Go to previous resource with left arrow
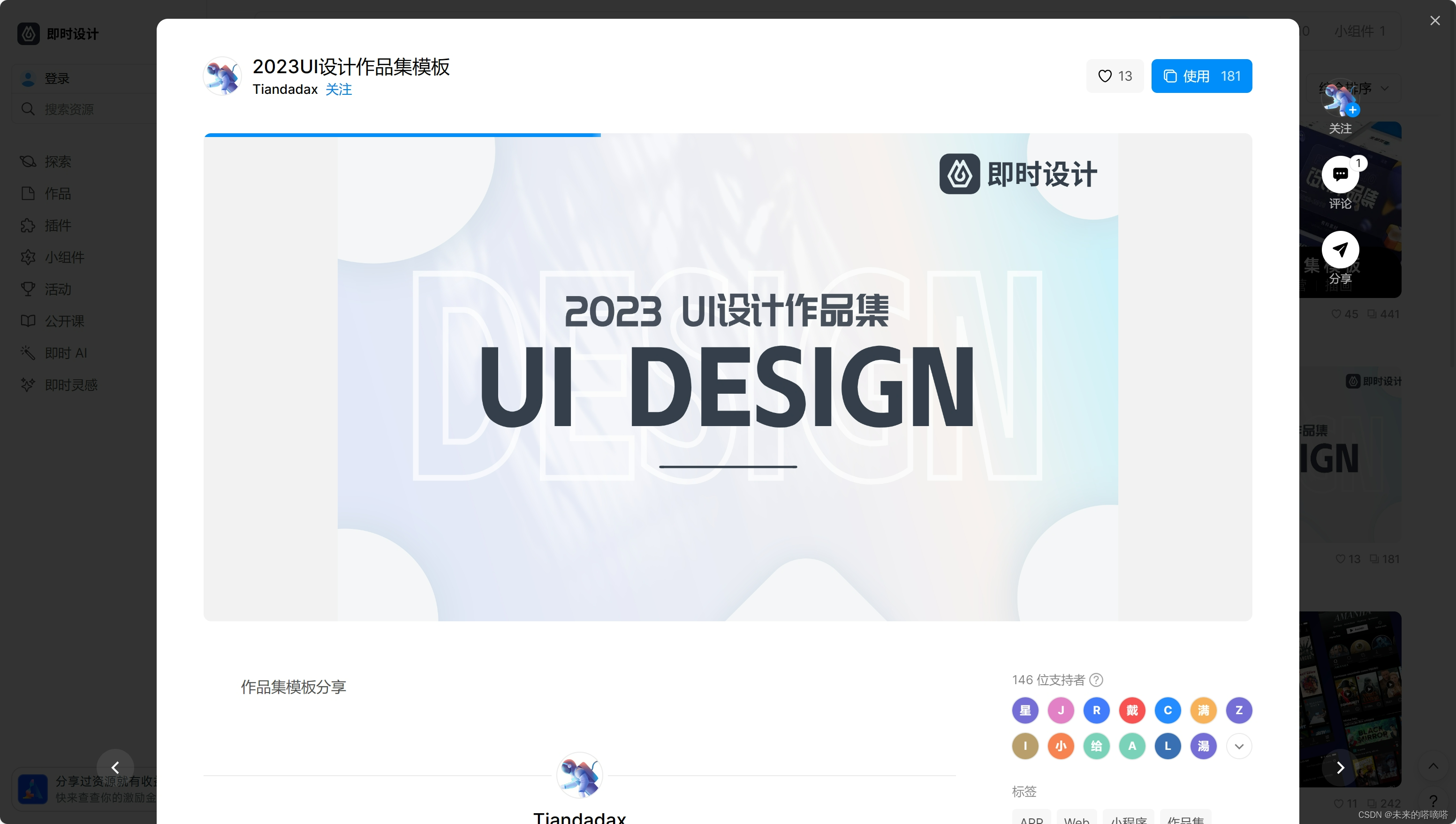 pyautogui.click(x=115, y=767)
